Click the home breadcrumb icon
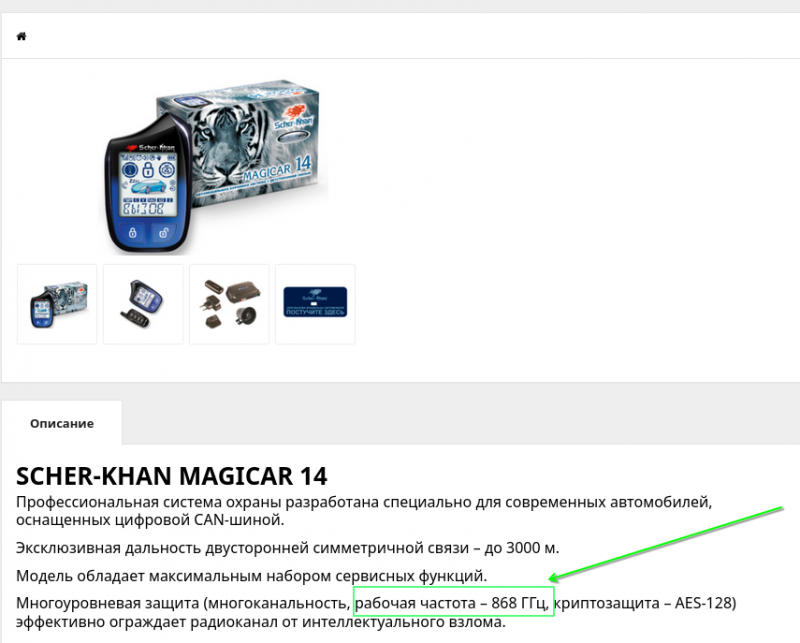The height and width of the screenshot is (643, 800). [x=21, y=36]
